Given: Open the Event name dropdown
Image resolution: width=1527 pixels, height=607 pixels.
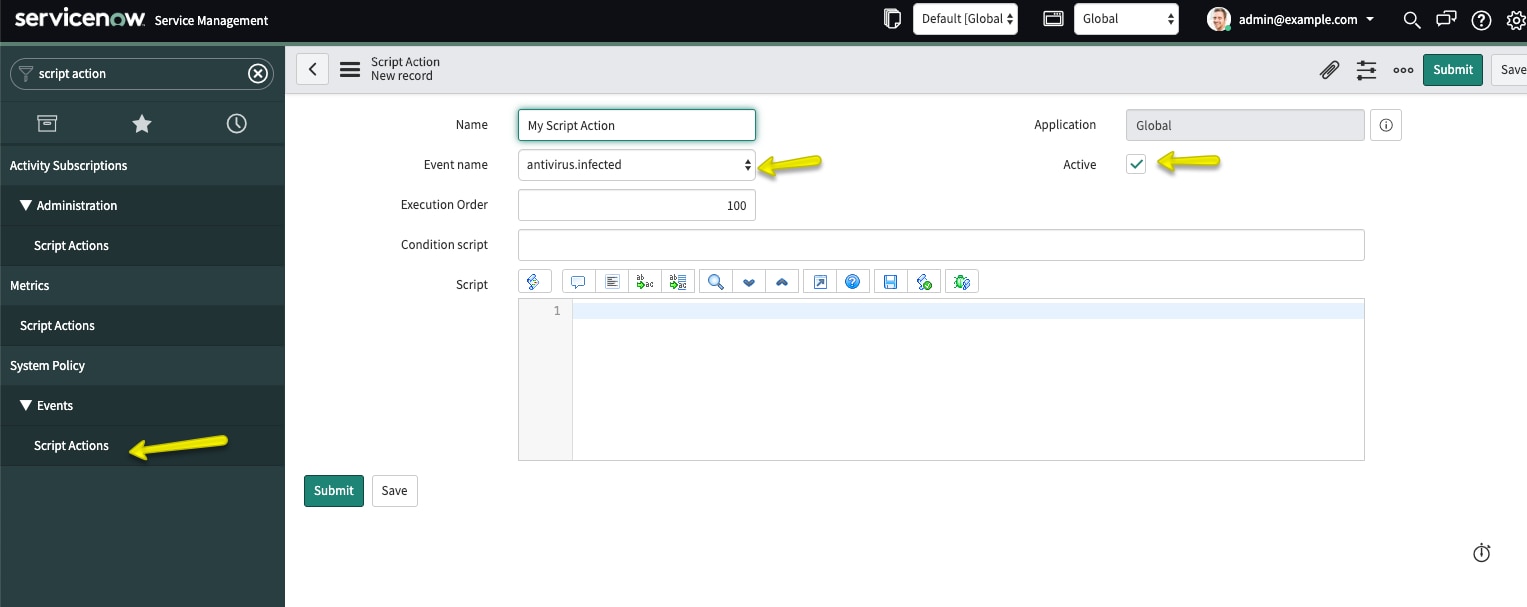Looking at the screenshot, I should tap(636, 164).
